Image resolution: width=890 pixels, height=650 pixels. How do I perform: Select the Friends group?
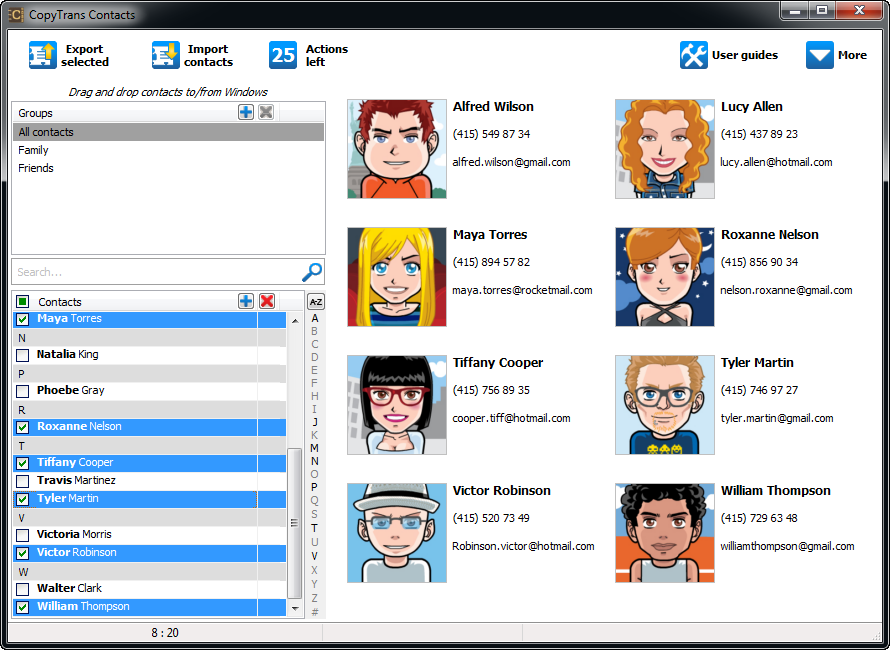click(36, 168)
